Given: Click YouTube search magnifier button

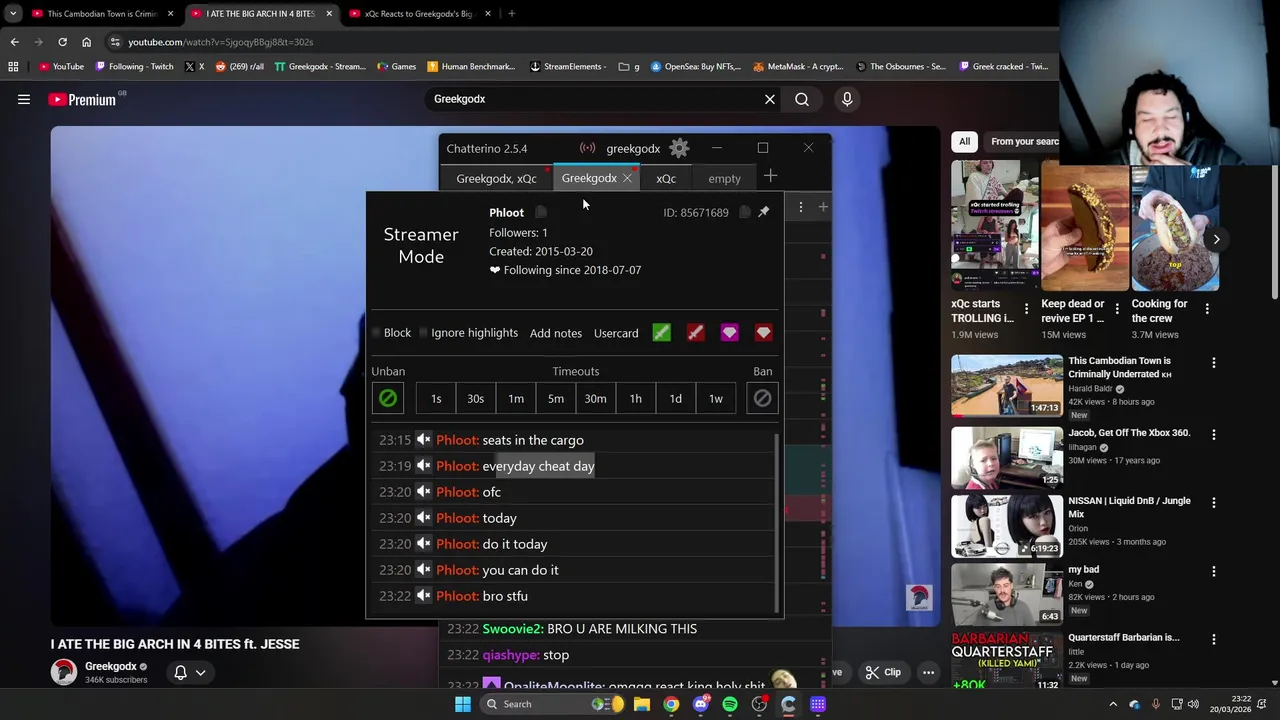Looking at the screenshot, I should 802,99.
